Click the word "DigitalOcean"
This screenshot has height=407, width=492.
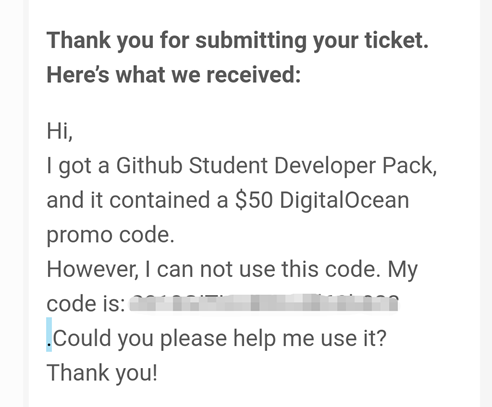[344, 201]
